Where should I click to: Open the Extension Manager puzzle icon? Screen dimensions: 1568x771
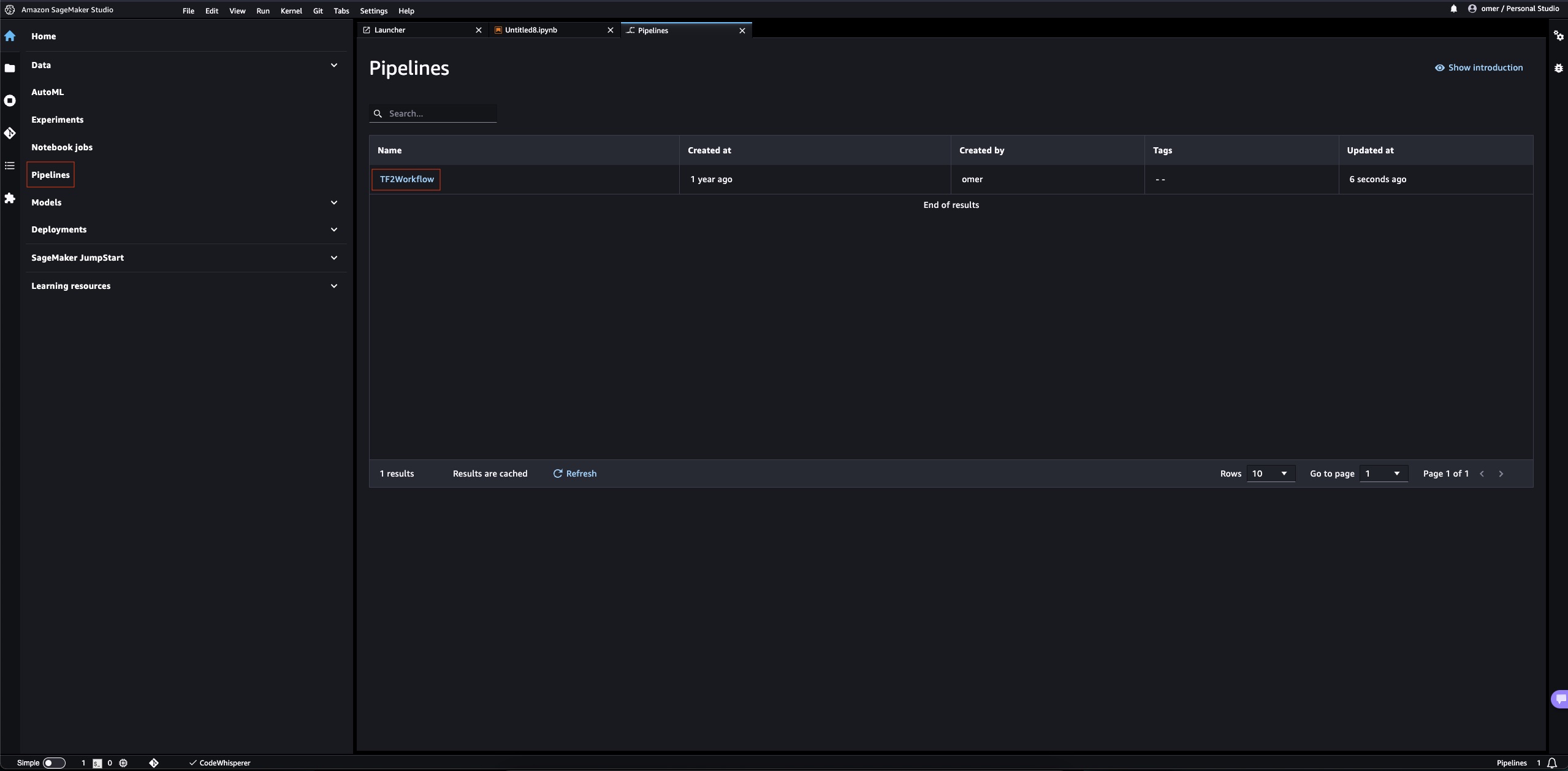(10, 198)
